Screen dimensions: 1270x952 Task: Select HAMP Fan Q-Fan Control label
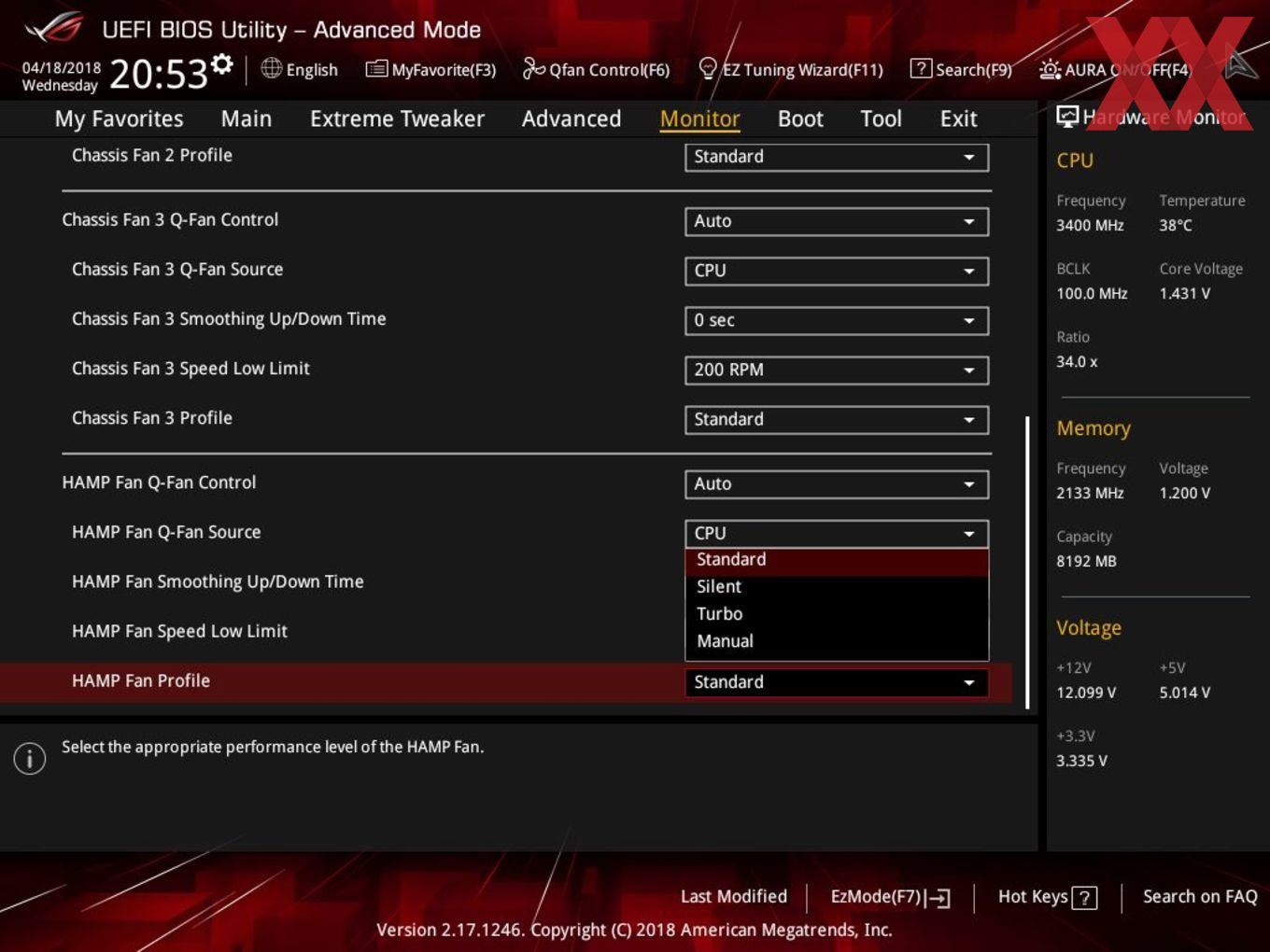(159, 483)
